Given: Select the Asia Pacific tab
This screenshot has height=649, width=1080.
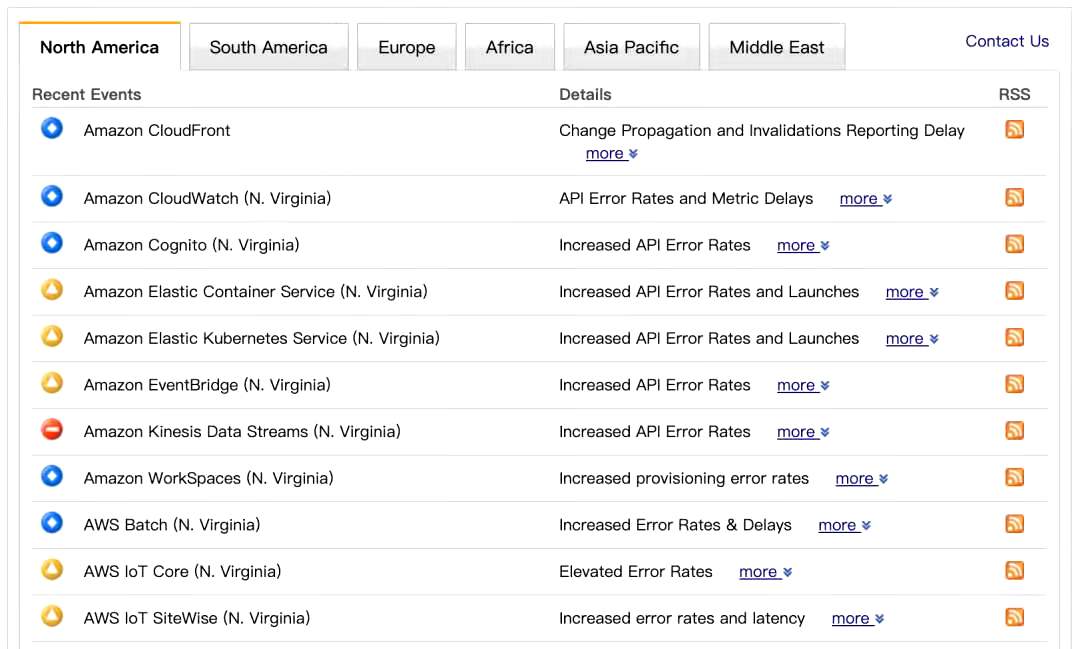Looking at the screenshot, I should click(631, 47).
